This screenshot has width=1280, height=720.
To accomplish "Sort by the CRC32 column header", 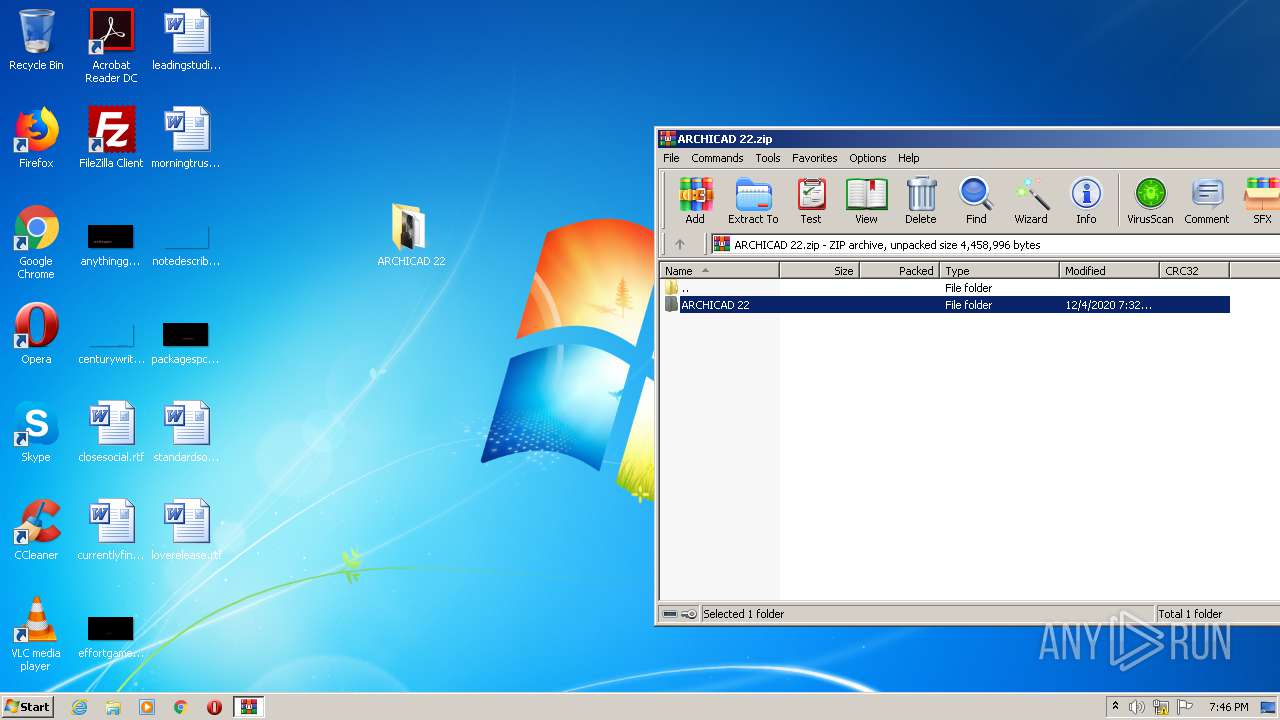I will [x=1194, y=271].
